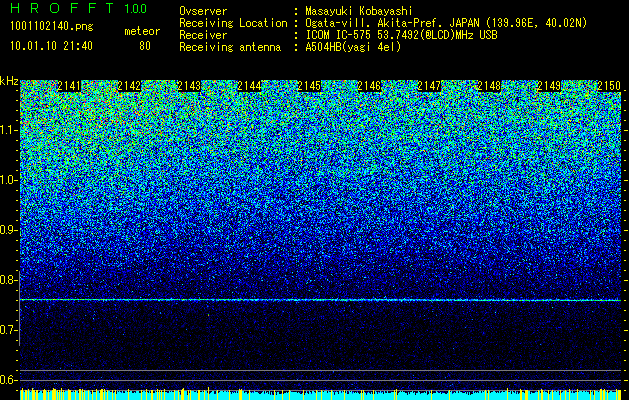Viewport: 629px width, 400px height.
Task: Click the 2145 time marker
Action: point(309,86)
